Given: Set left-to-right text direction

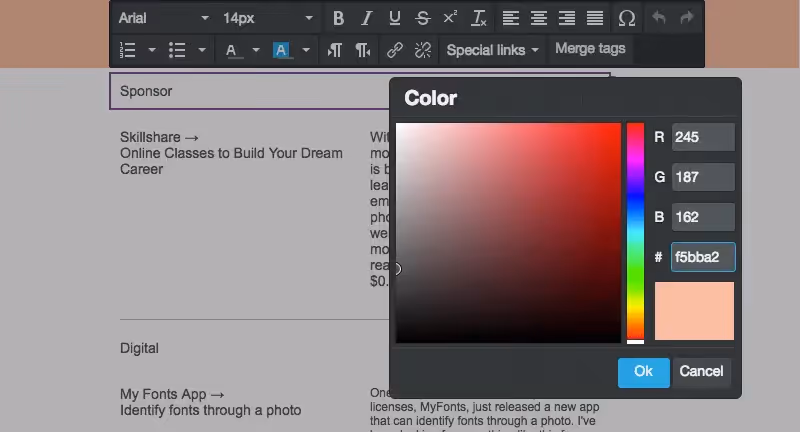Looking at the screenshot, I should click(x=335, y=50).
